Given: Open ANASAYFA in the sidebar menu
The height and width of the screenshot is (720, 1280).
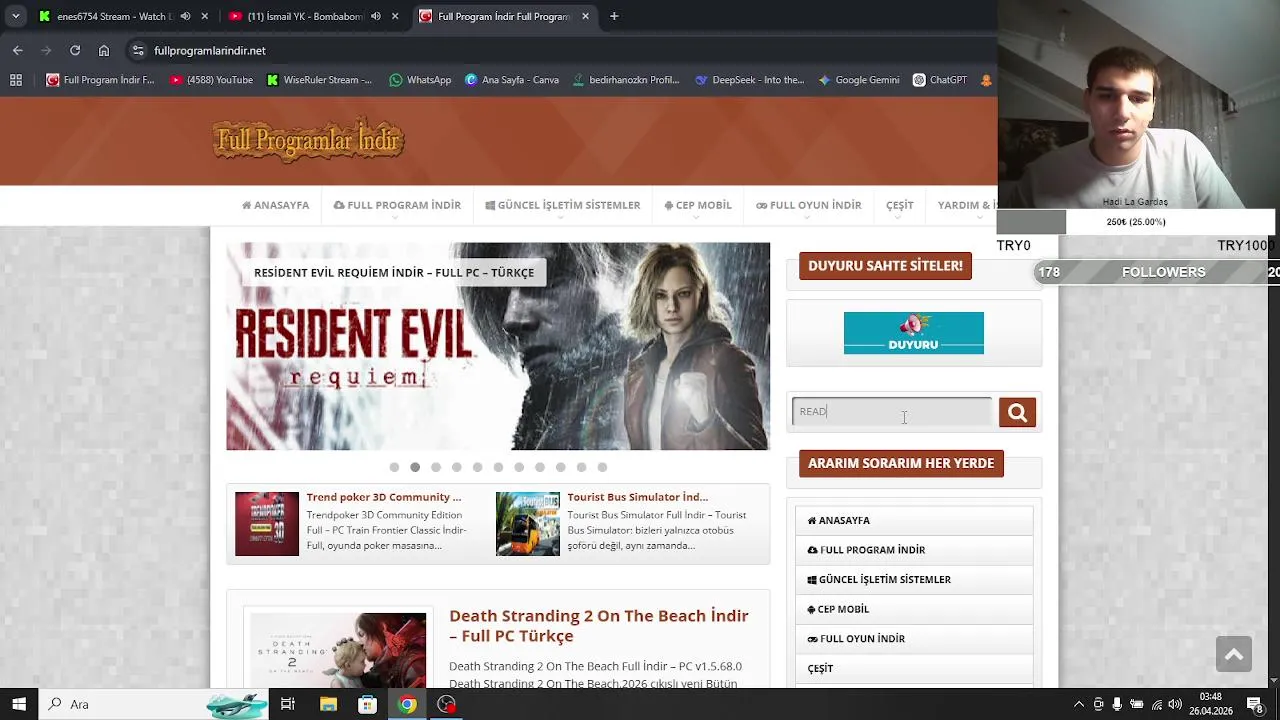Looking at the screenshot, I should click(x=914, y=520).
